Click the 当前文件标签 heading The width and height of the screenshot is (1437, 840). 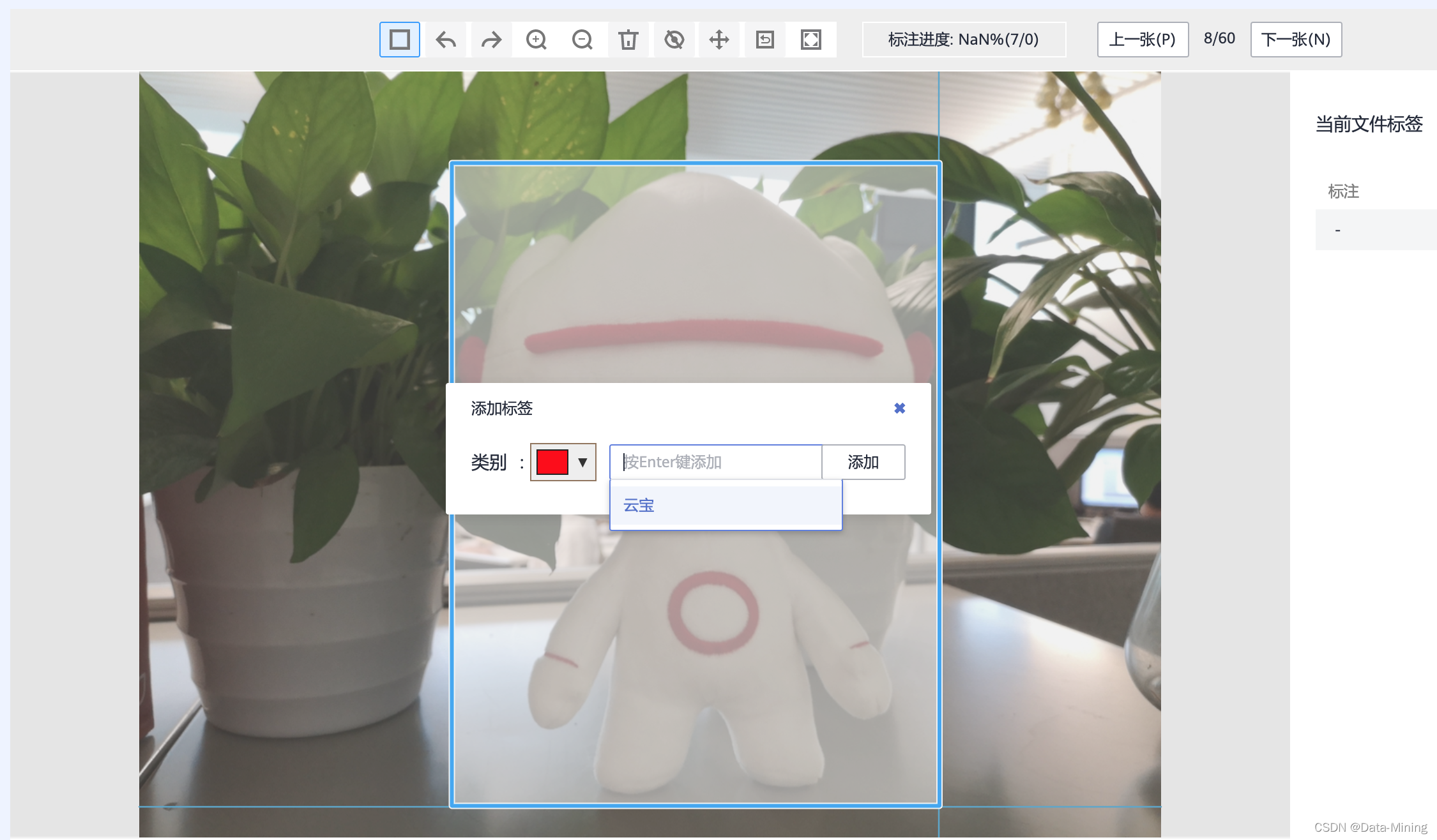click(x=1369, y=124)
